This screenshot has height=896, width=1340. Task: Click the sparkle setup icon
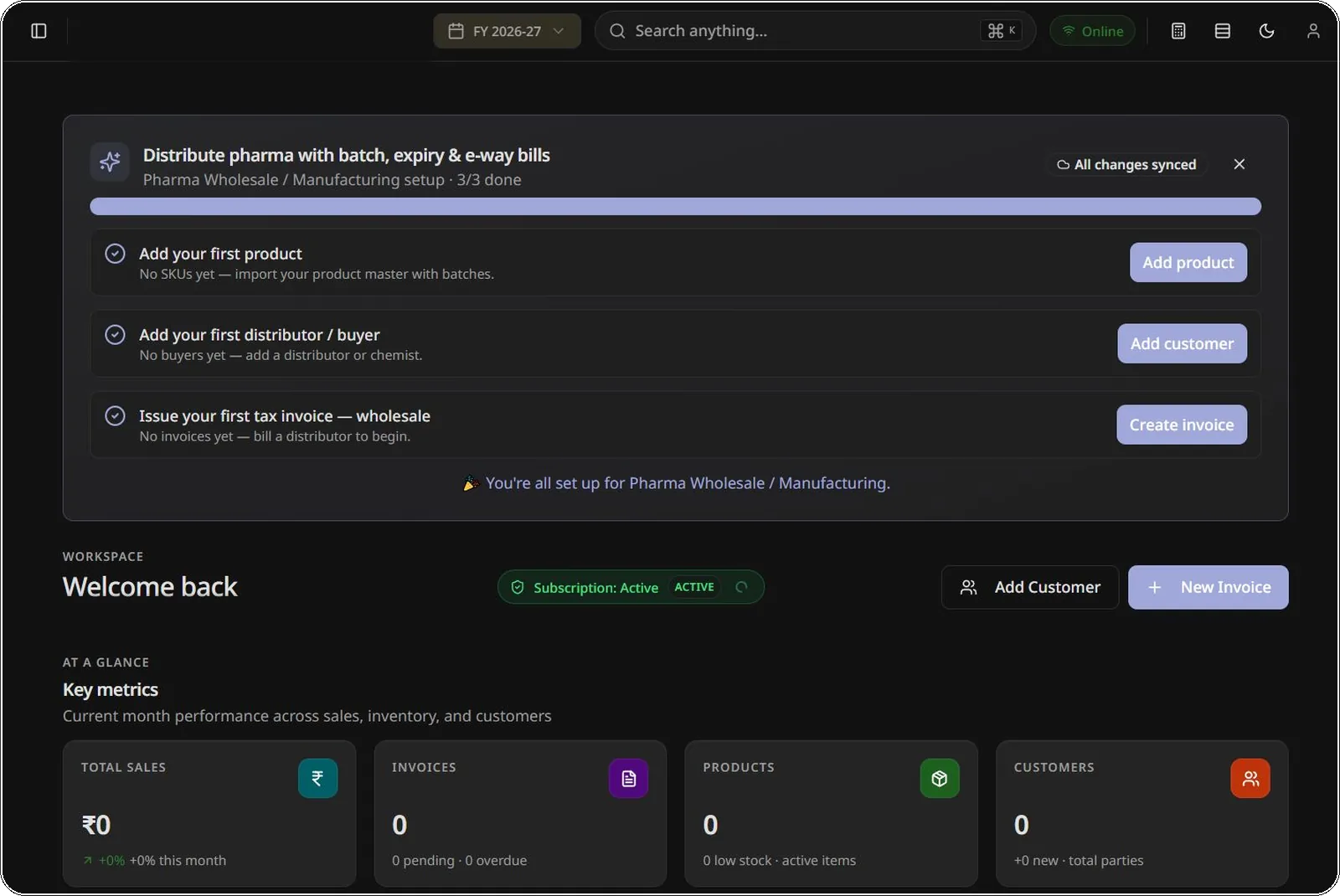(x=110, y=162)
